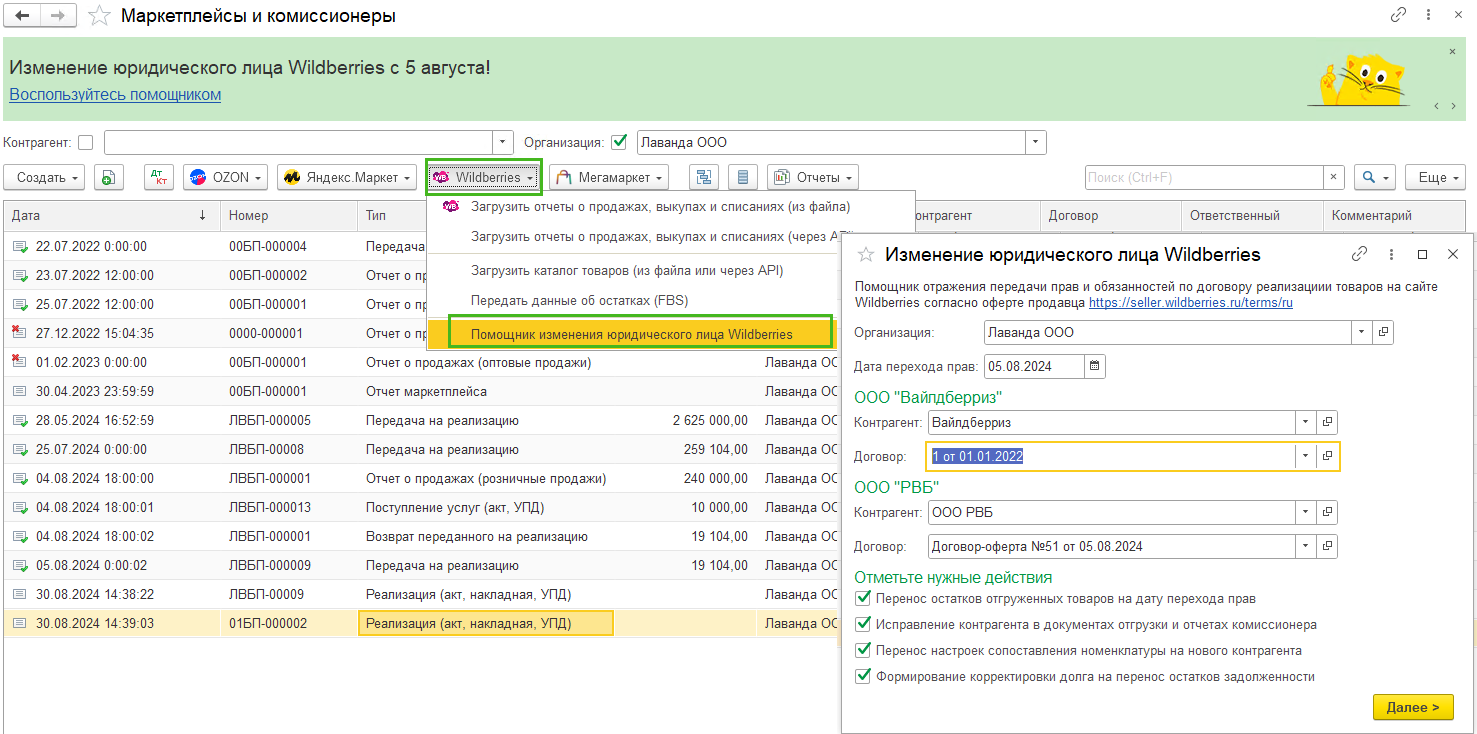Select the row numbered ЛВБП-000013
Viewport: 1477px width, 734px height.
420,507
